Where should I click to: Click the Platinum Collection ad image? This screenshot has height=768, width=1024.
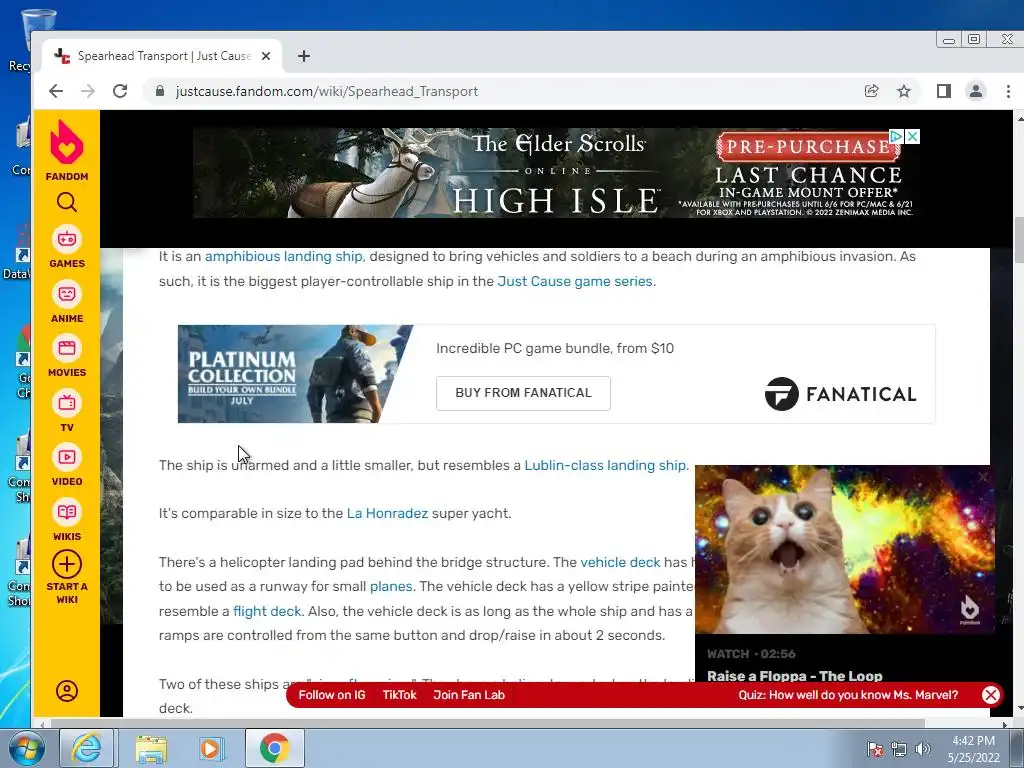pos(295,374)
